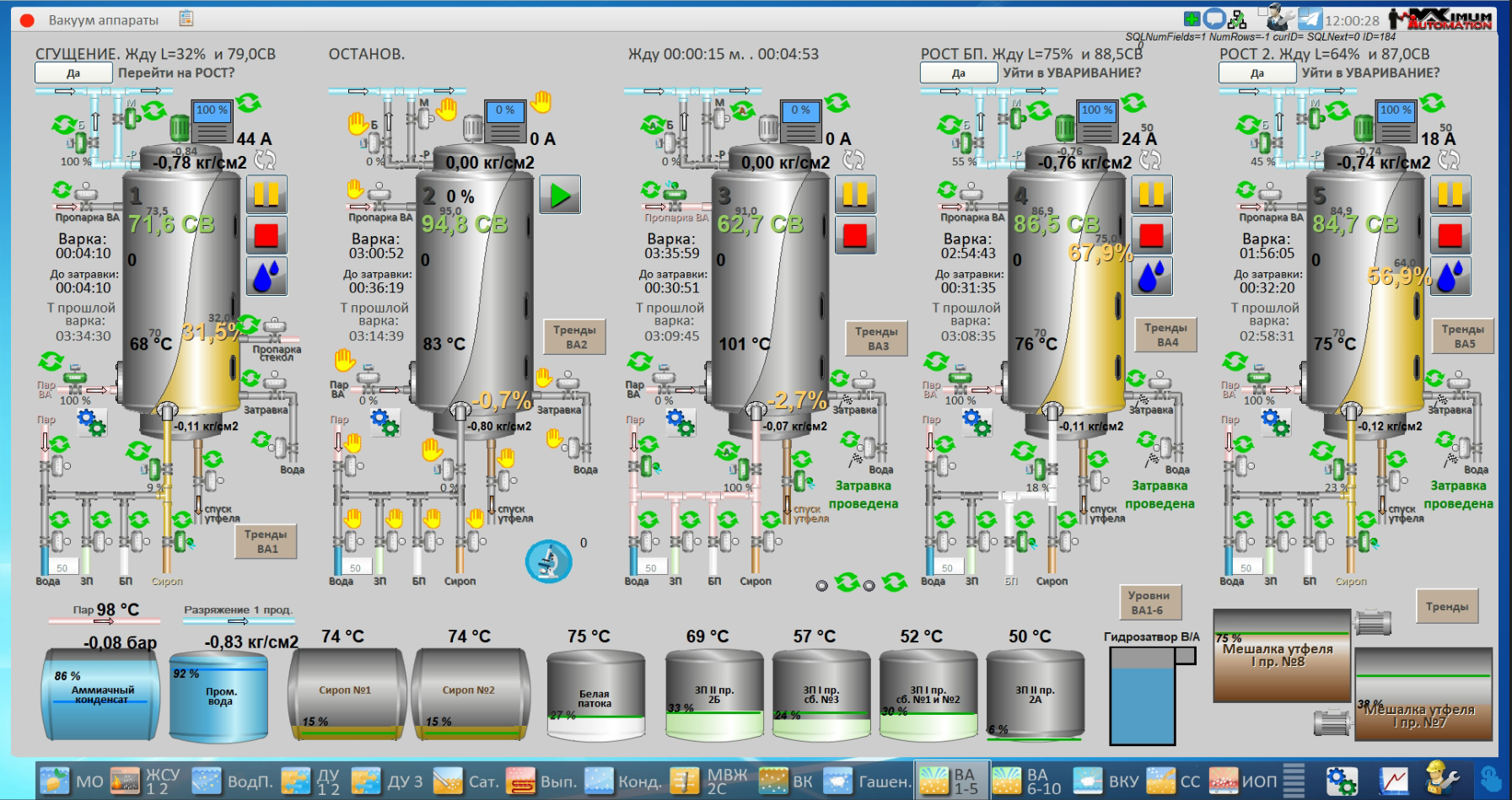The width and height of the screenshot is (1512, 800).
Task: Open the gears settings icon of apparatus 1
Action: [x=91, y=421]
